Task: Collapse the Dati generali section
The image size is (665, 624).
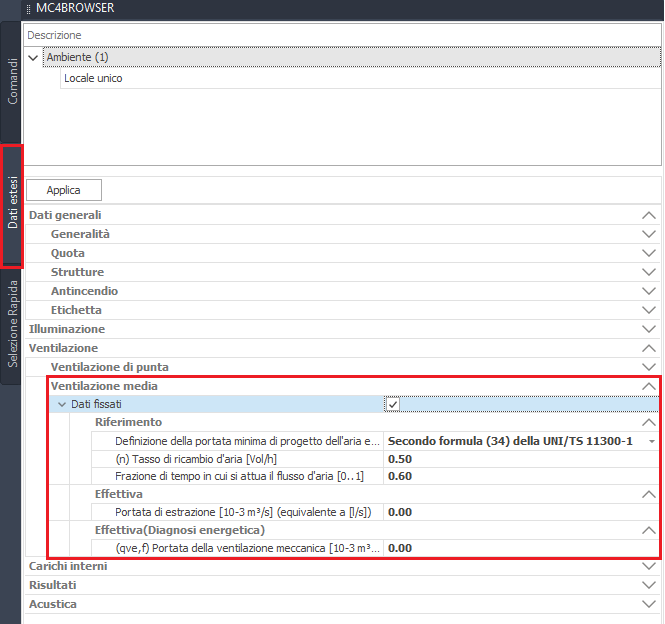Action: point(649,215)
